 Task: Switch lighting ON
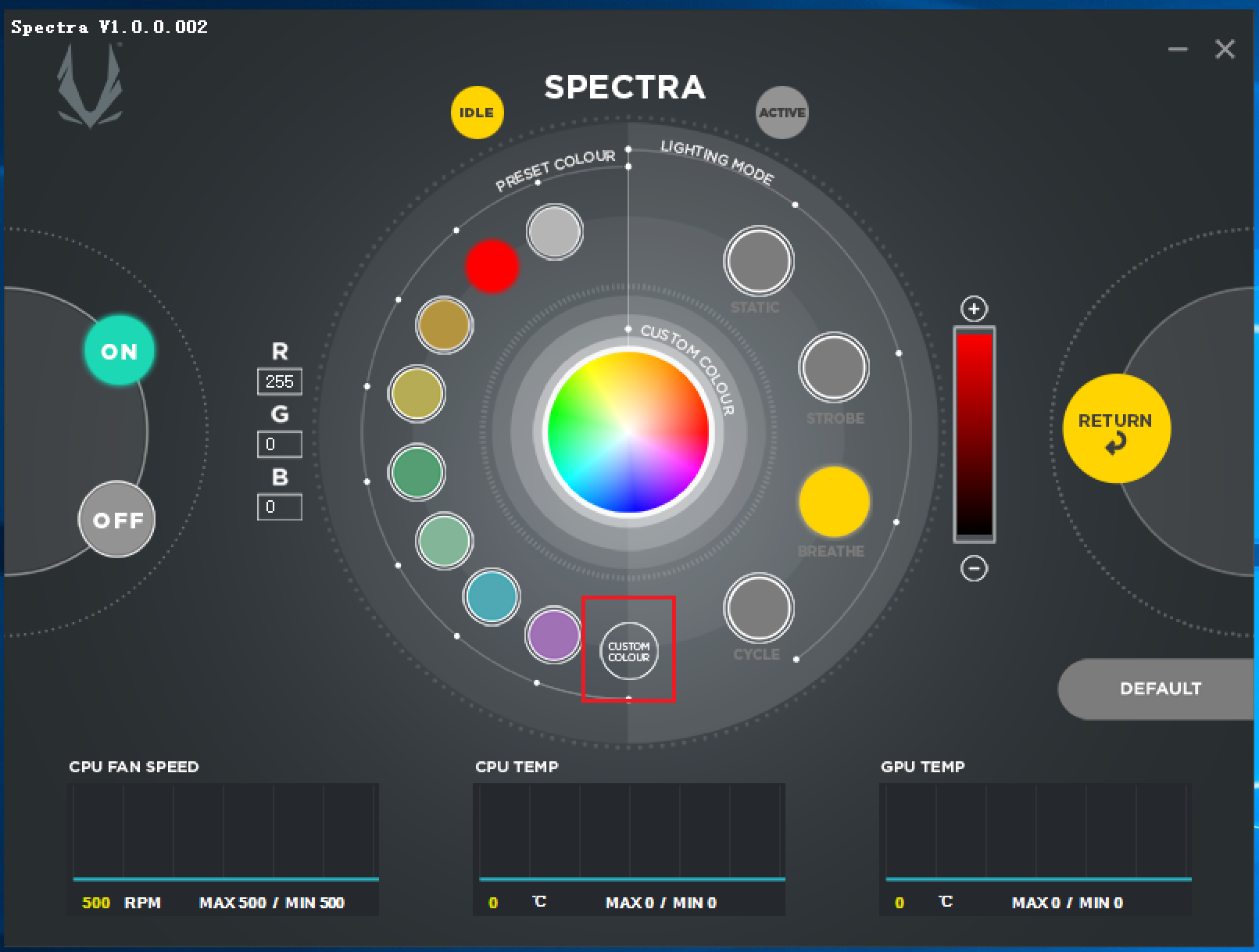[x=119, y=350]
